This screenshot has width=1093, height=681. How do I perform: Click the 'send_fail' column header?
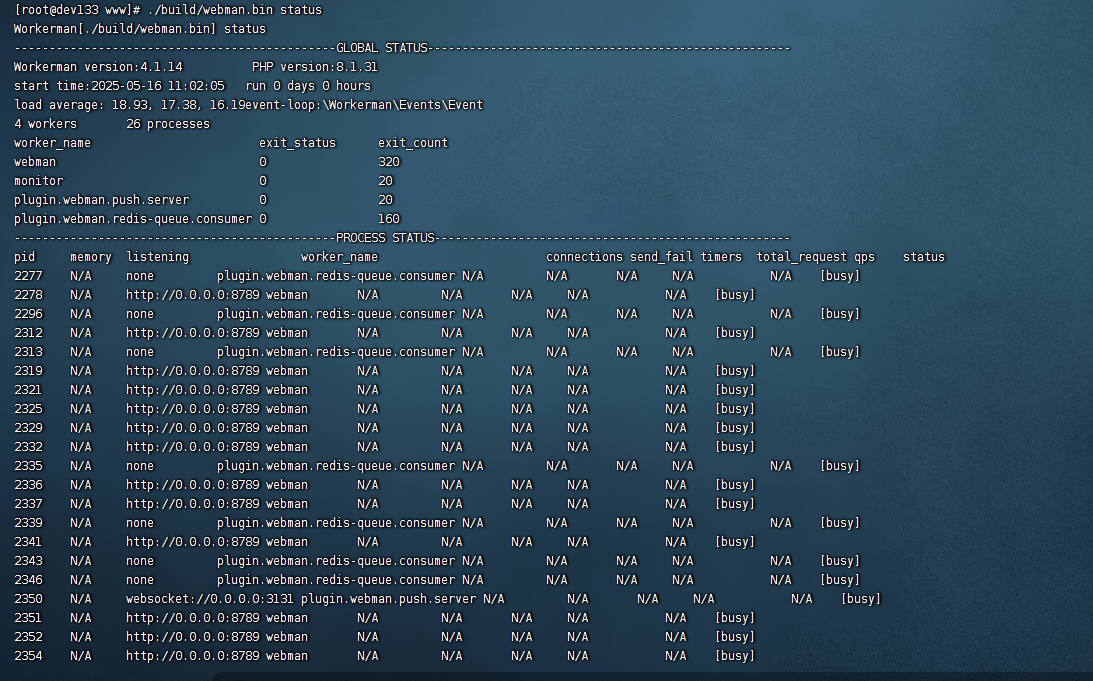tap(662, 257)
